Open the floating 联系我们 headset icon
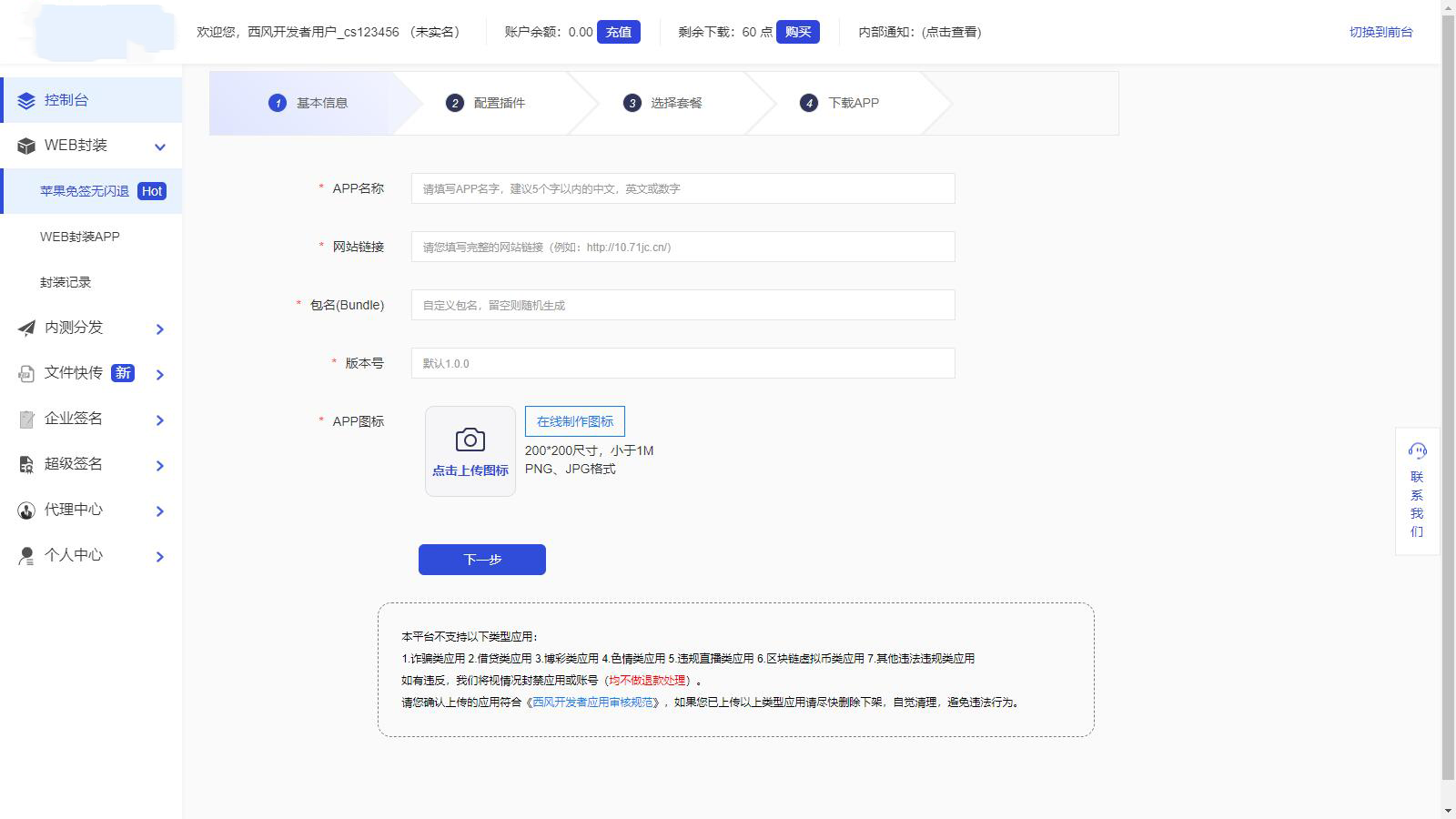Screen dimensions: 1456x819 [1417, 450]
